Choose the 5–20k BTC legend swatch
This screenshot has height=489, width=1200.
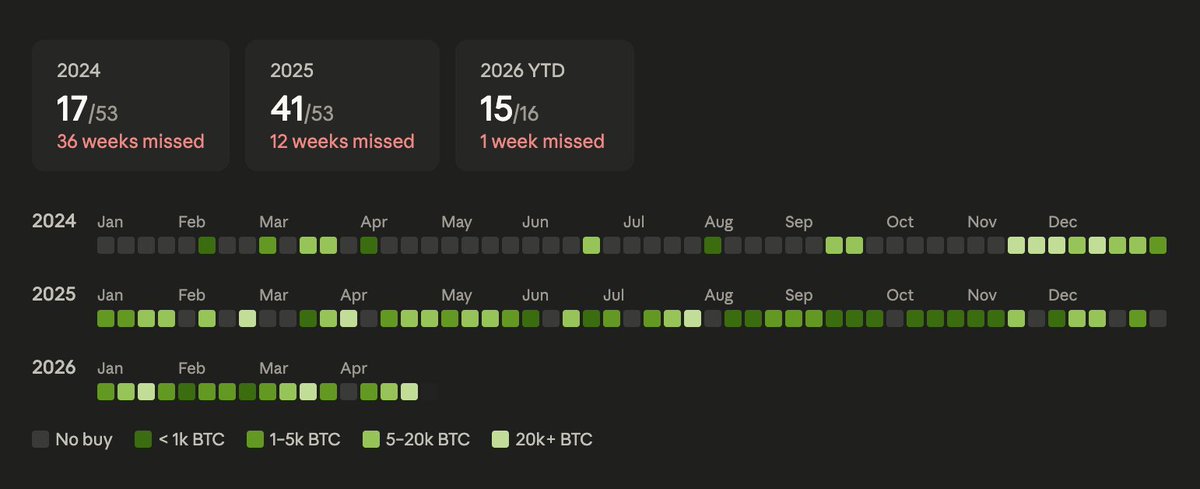[371, 439]
